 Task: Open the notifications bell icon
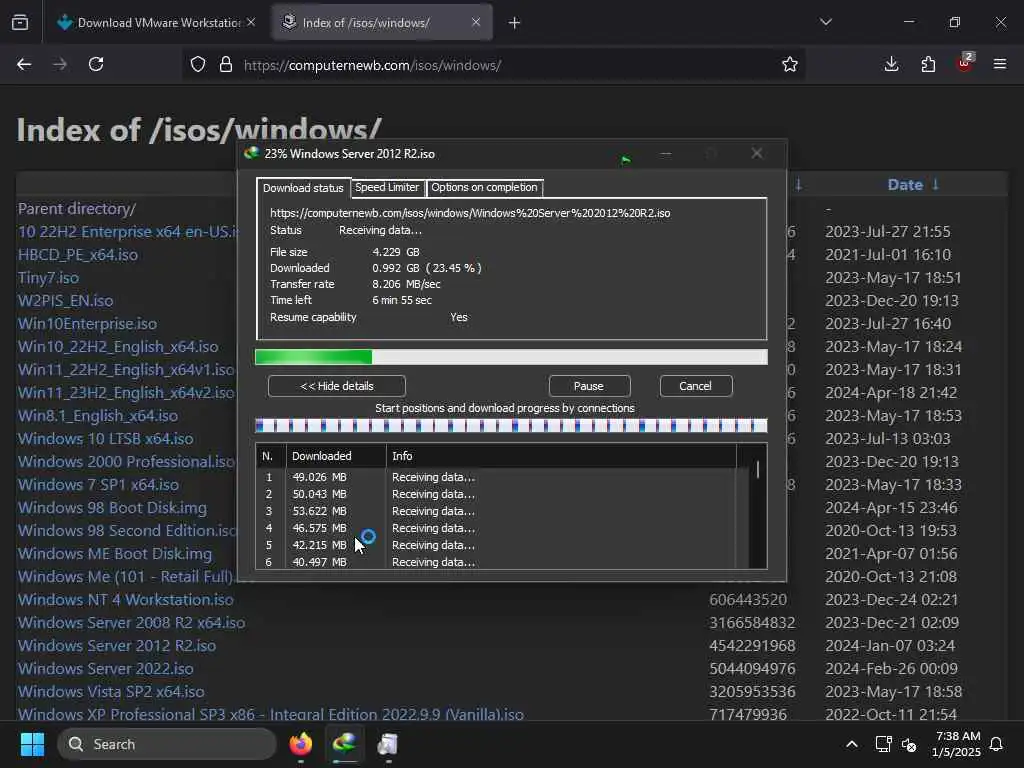[997, 744]
